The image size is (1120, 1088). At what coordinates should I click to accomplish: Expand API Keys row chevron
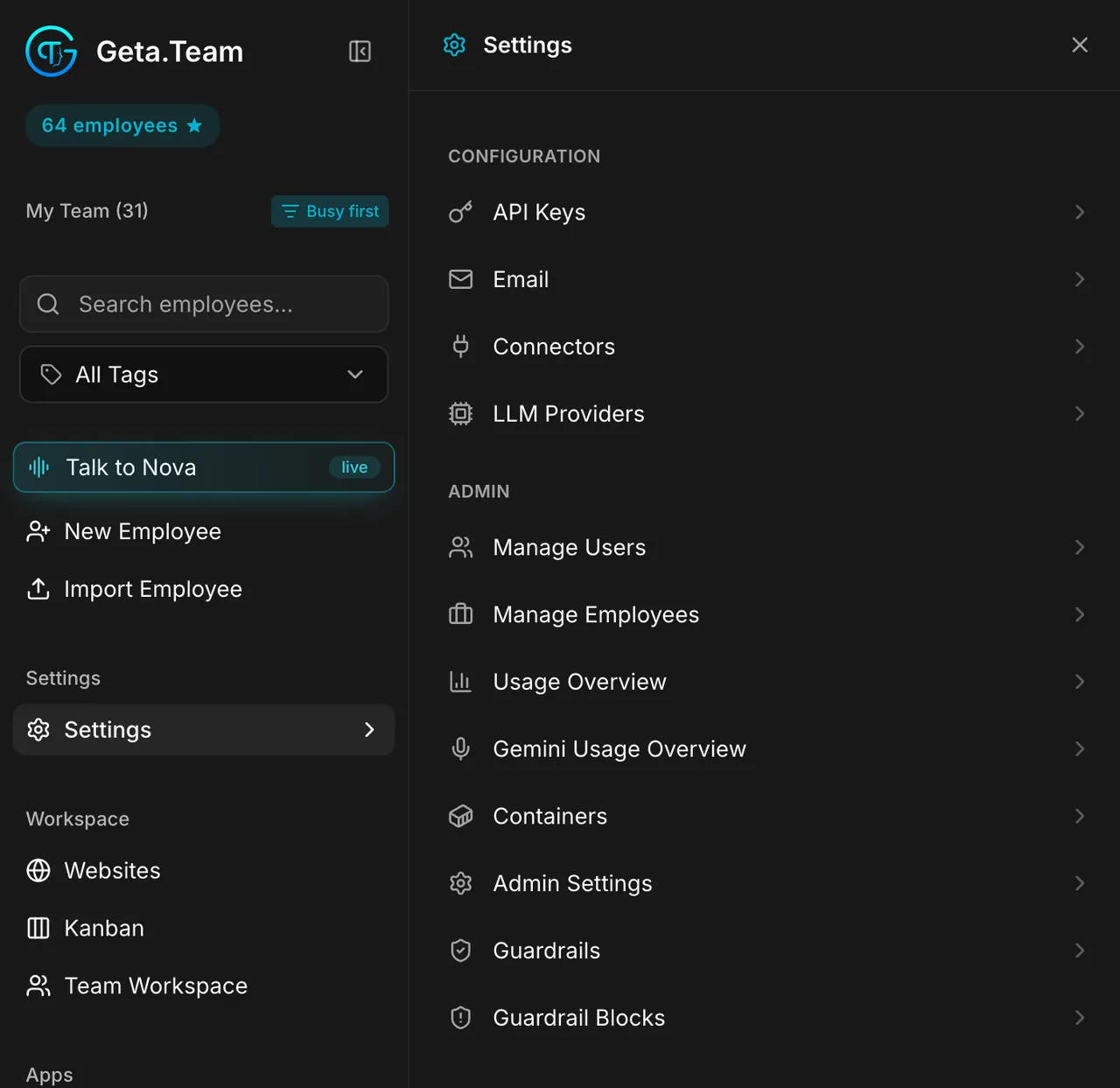point(1080,212)
